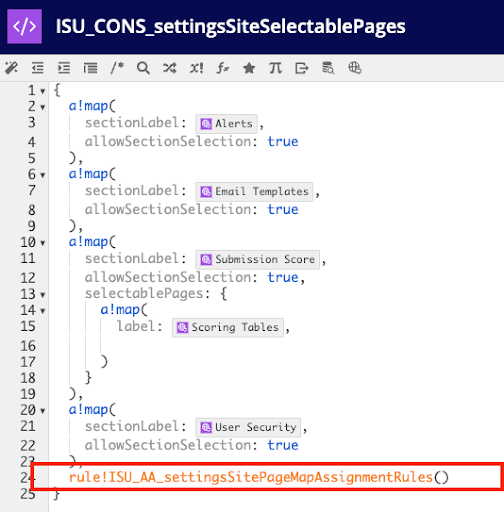Click the format expression magic wand icon
The image size is (504, 512).
coord(11,68)
